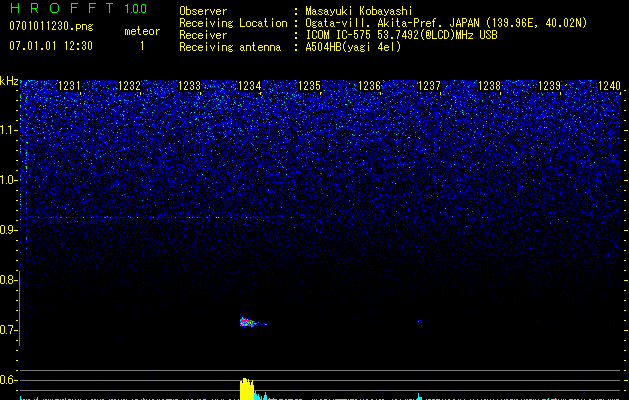Click the 'Observer' field label
The image size is (629, 400).
click(203, 11)
